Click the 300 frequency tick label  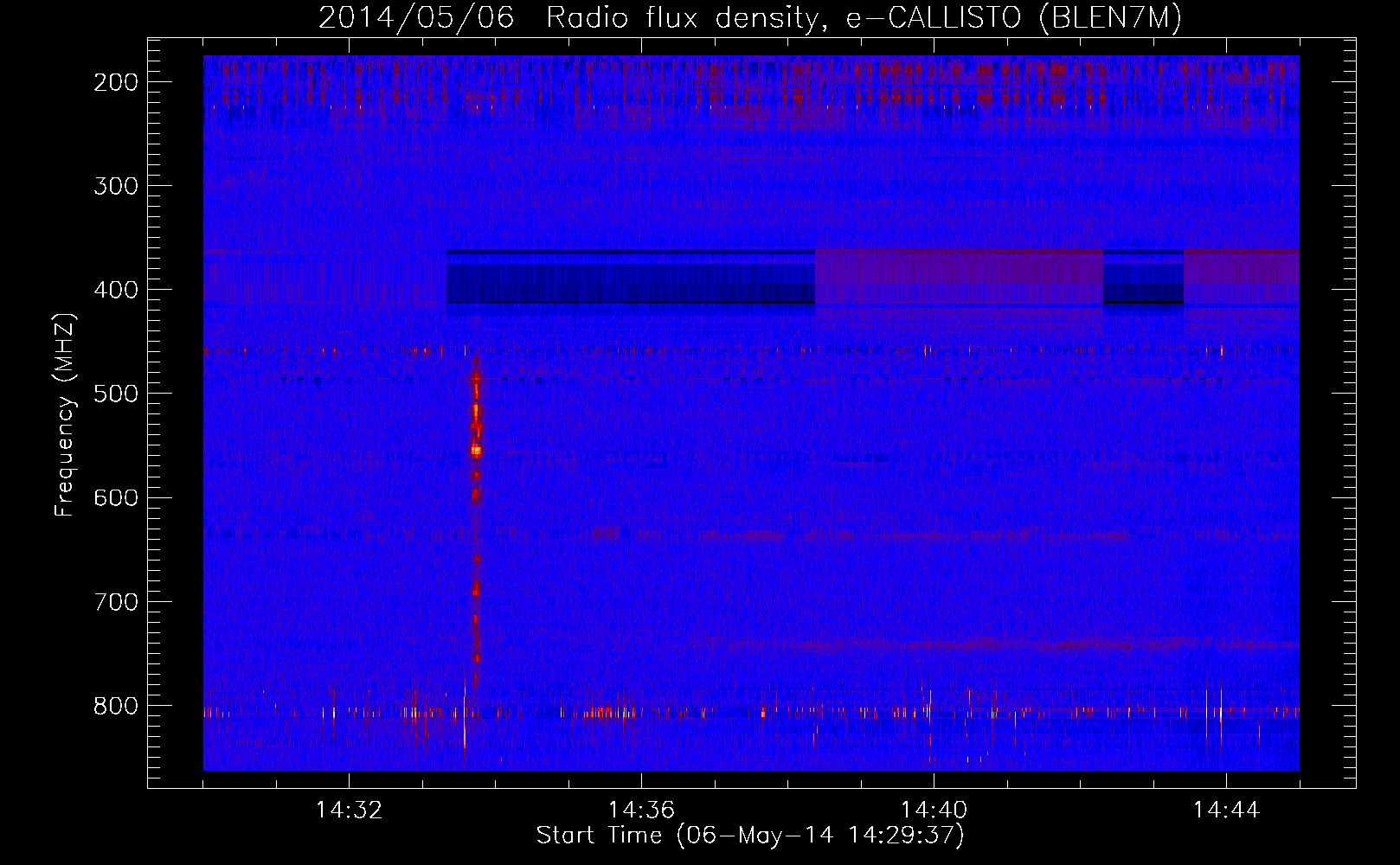click(x=116, y=186)
